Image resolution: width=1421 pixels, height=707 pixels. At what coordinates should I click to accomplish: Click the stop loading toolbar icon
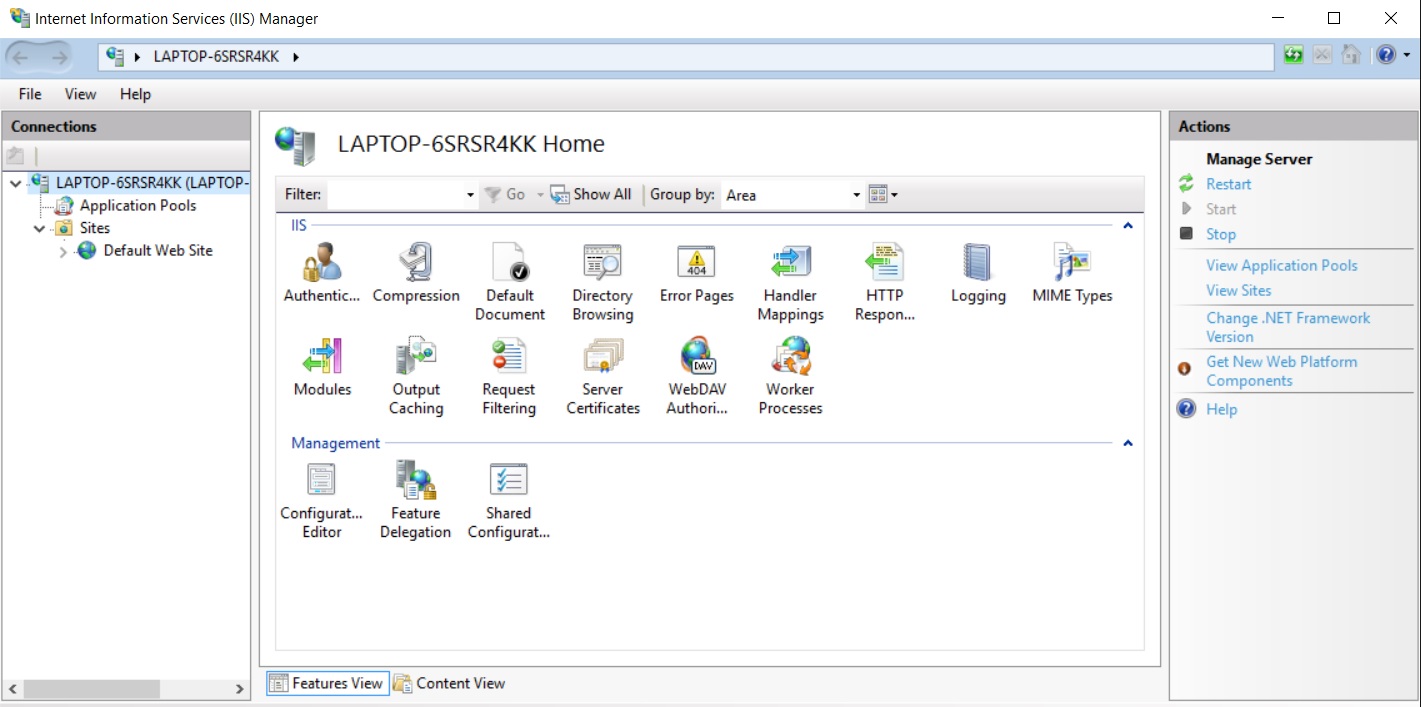coord(1322,55)
